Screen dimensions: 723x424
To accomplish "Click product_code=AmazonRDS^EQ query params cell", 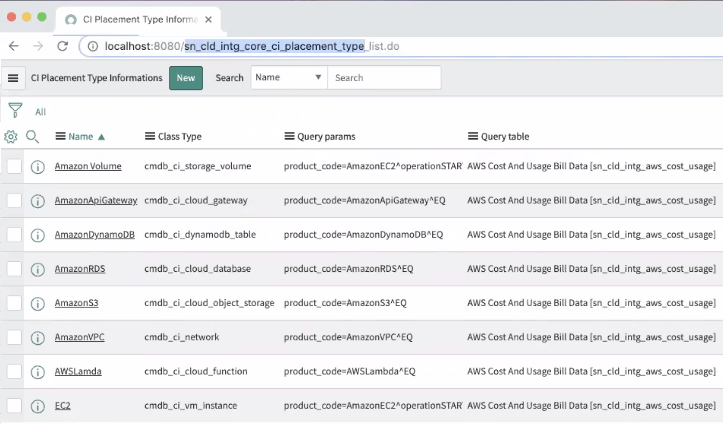I will (349, 268).
